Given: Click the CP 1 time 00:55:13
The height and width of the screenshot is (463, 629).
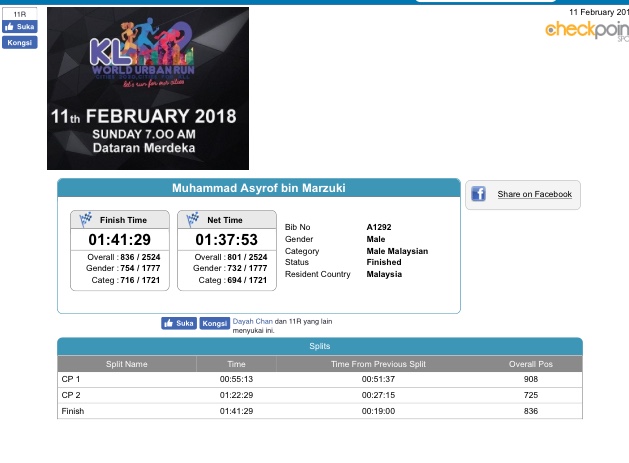Looking at the screenshot, I should pyautogui.click(x=236, y=379).
